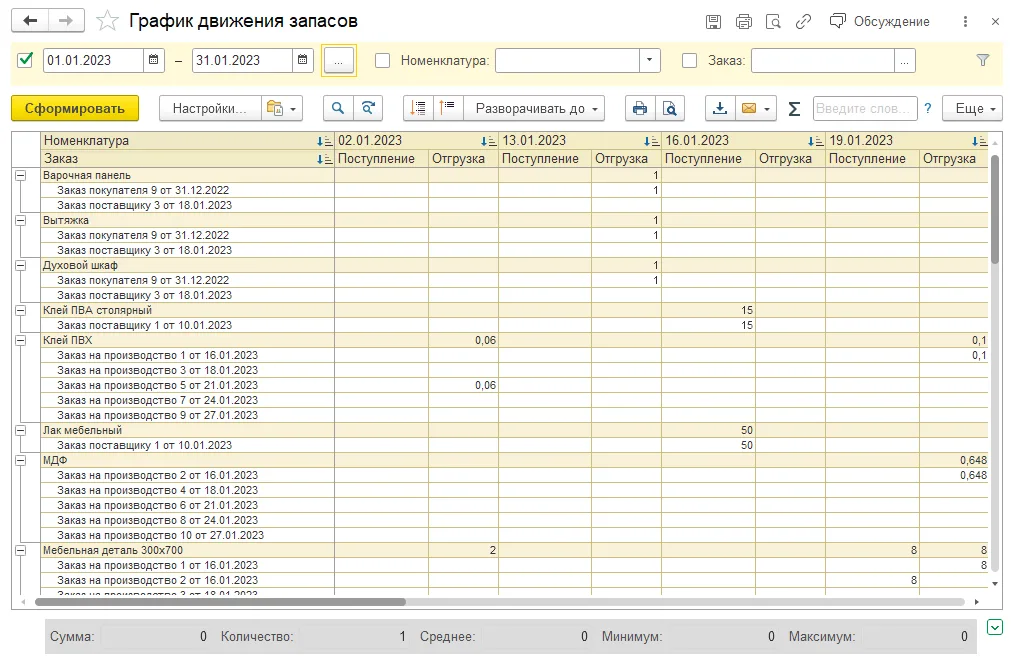Enable the Номенклатура filter checkbox
The height and width of the screenshot is (662, 1011).
[x=382, y=61]
